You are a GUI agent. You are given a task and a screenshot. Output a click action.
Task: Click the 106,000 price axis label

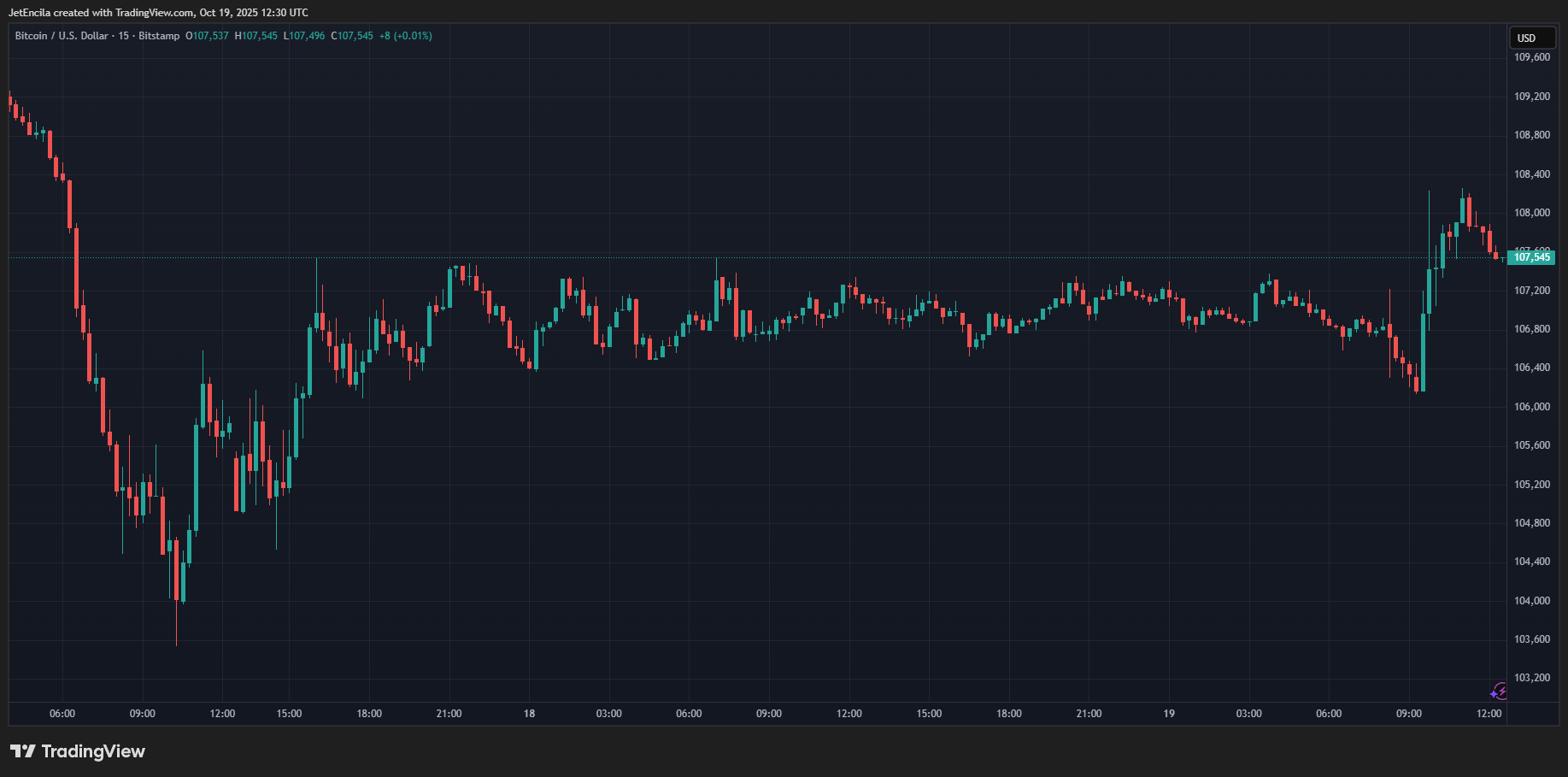(1531, 407)
